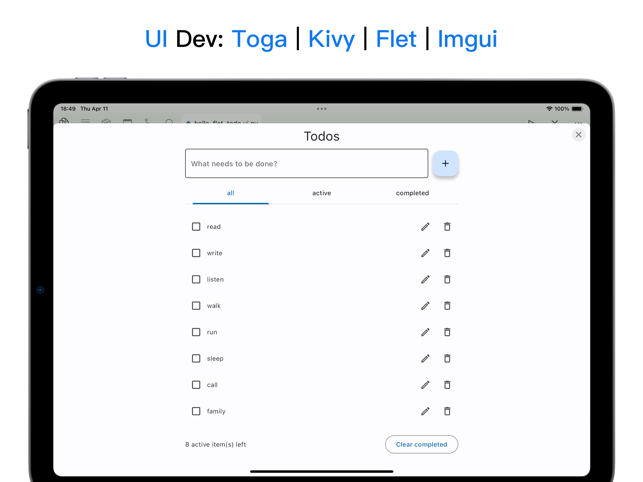The width and height of the screenshot is (643, 482).
Task: Edit the 'call' todo
Action: (x=425, y=385)
